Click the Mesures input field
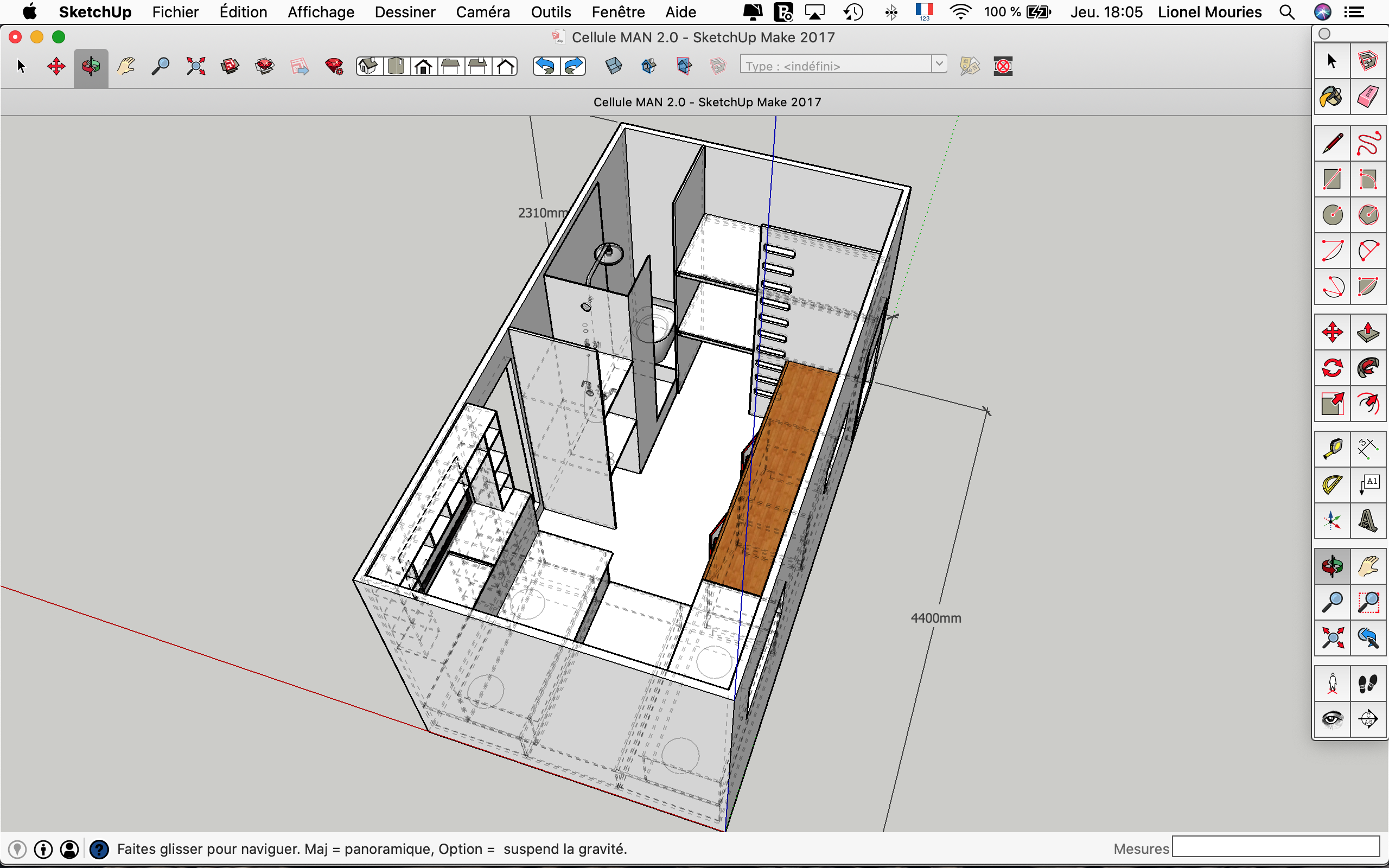 coord(1276,847)
